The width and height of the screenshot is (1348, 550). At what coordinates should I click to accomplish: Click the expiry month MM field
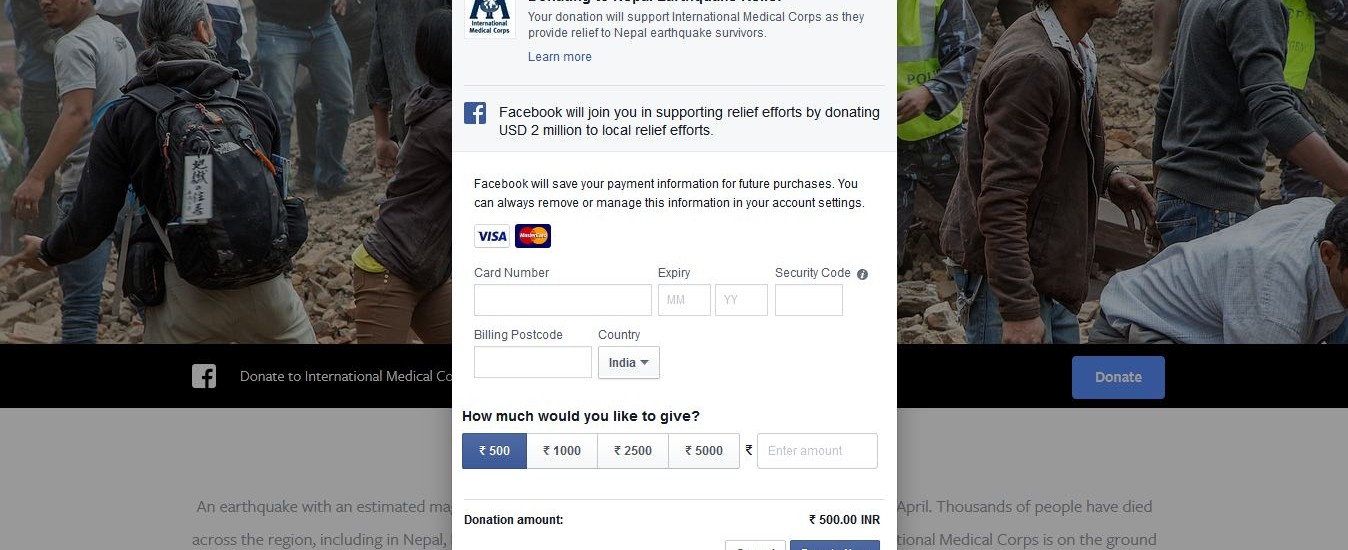tap(684, 300)
